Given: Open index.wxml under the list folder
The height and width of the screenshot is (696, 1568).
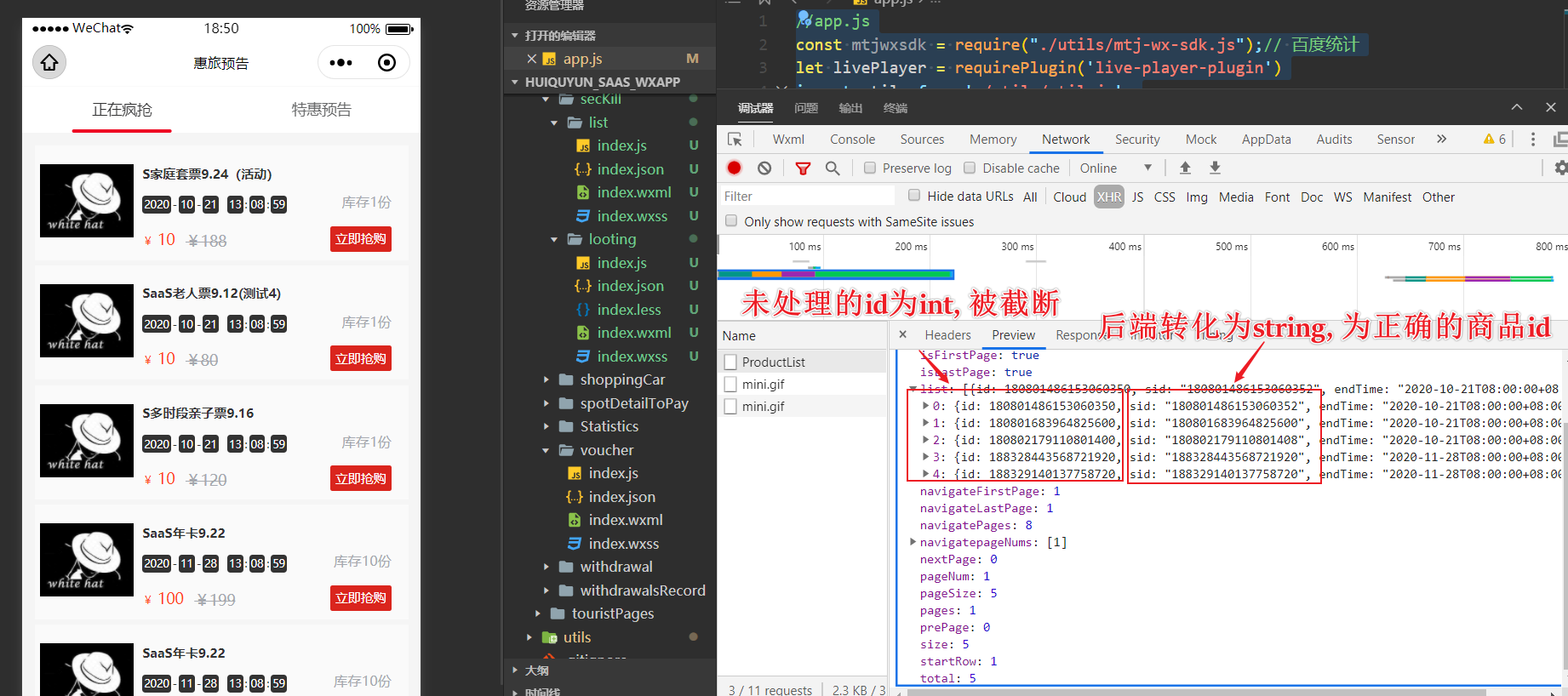Looking at the screenshot, I should tap(633, 192).
